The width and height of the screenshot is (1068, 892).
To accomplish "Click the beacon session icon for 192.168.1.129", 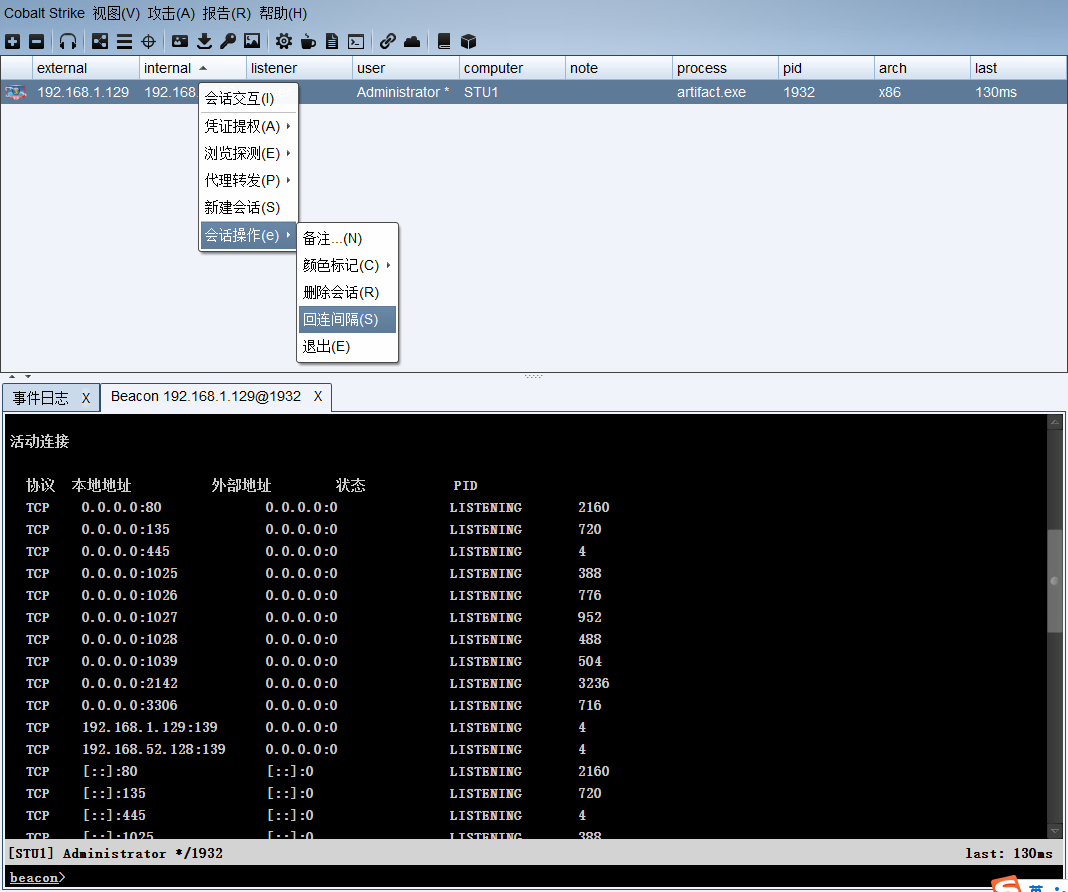I will [16, 92].
